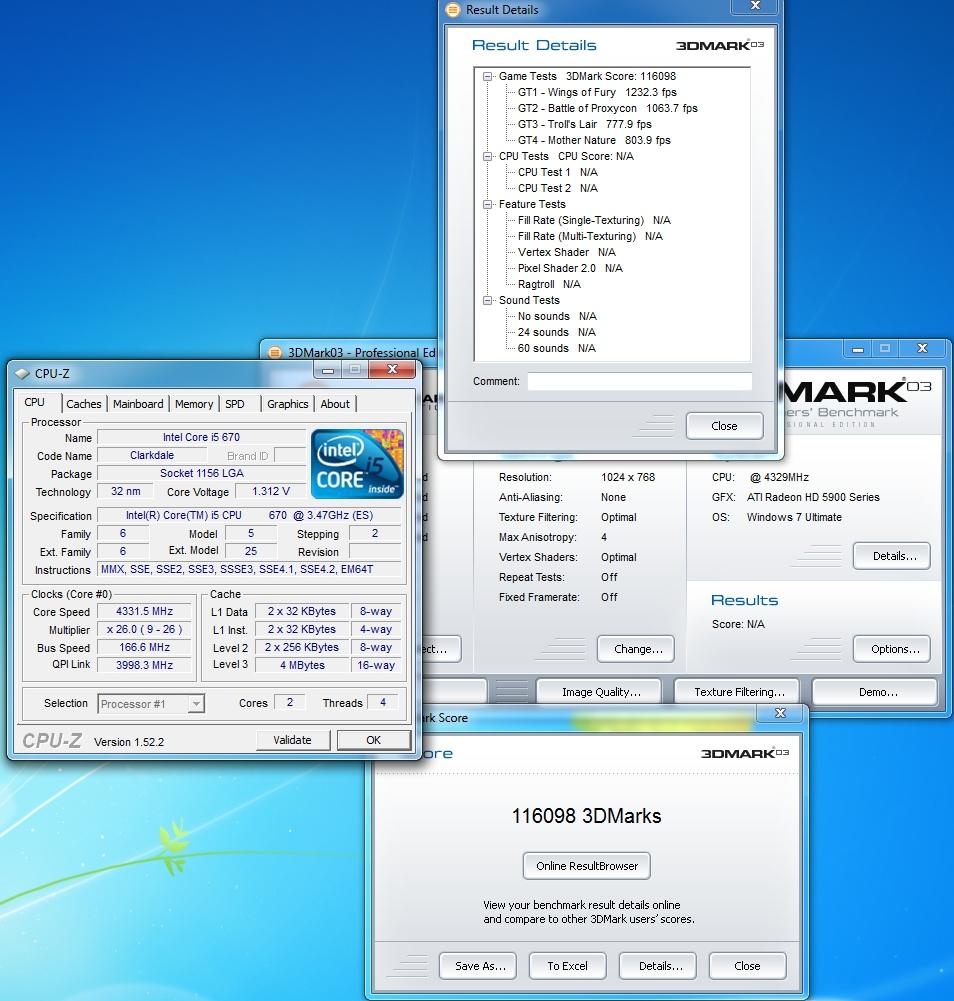Select the GT4 - Mother Nature row
This screenshot has height=1001, width=954.
594,140
